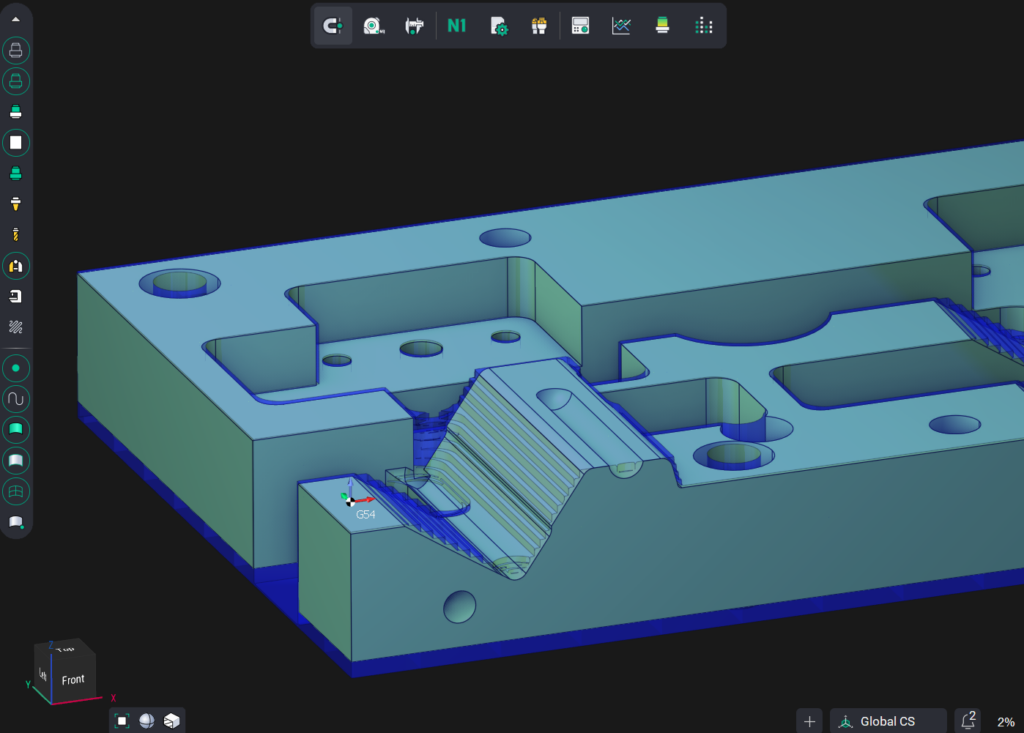Click the binoculars search icon
Image resolution: width=1024 pixels, height=733 pixels.
point(539,26)
